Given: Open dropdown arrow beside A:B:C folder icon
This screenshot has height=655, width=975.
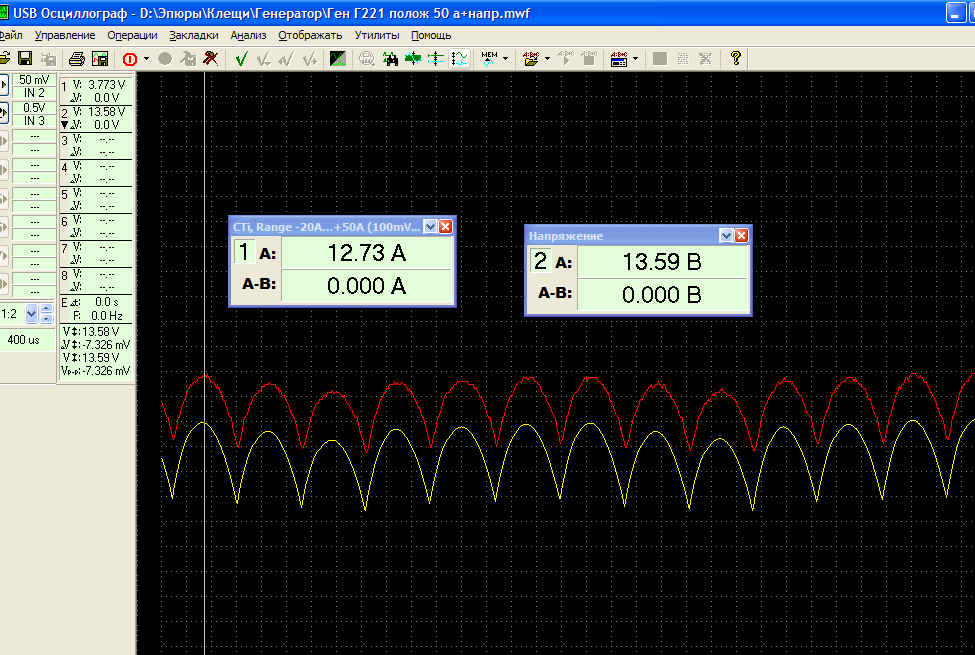Looking at the screenshot, I should (547, 59).
